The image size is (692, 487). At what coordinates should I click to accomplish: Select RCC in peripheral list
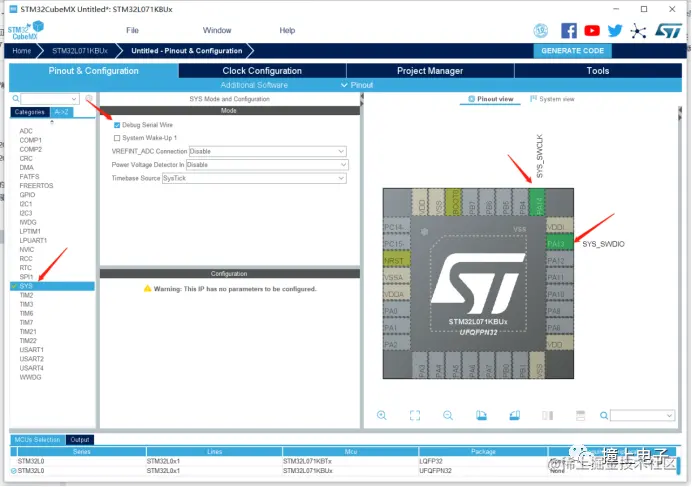[26, 259]
